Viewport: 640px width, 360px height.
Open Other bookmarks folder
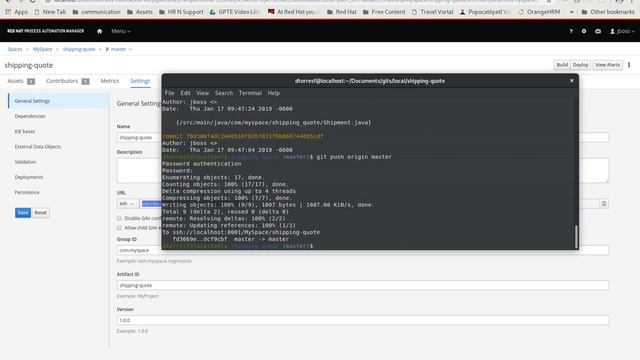pyautogui.click(x=608, y=12)
